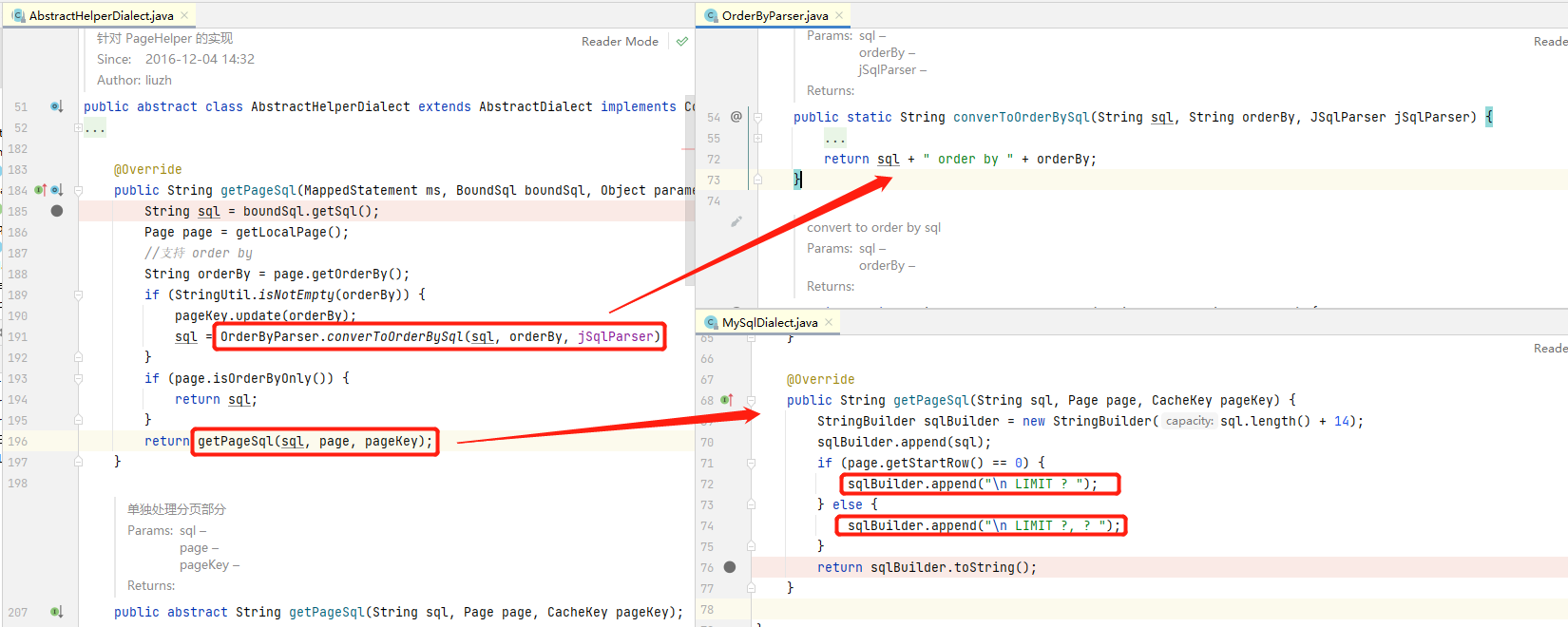
Task: Collapse the getPageSql method at line 184
Action: coord(78,190)
